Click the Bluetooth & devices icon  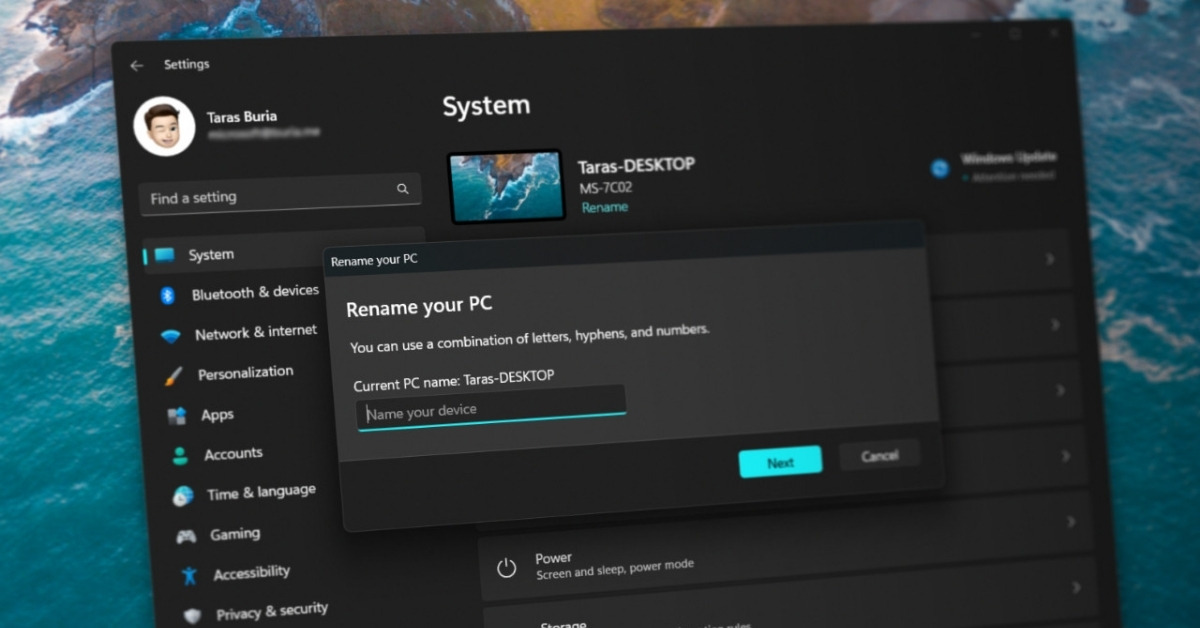pos(168,296)
